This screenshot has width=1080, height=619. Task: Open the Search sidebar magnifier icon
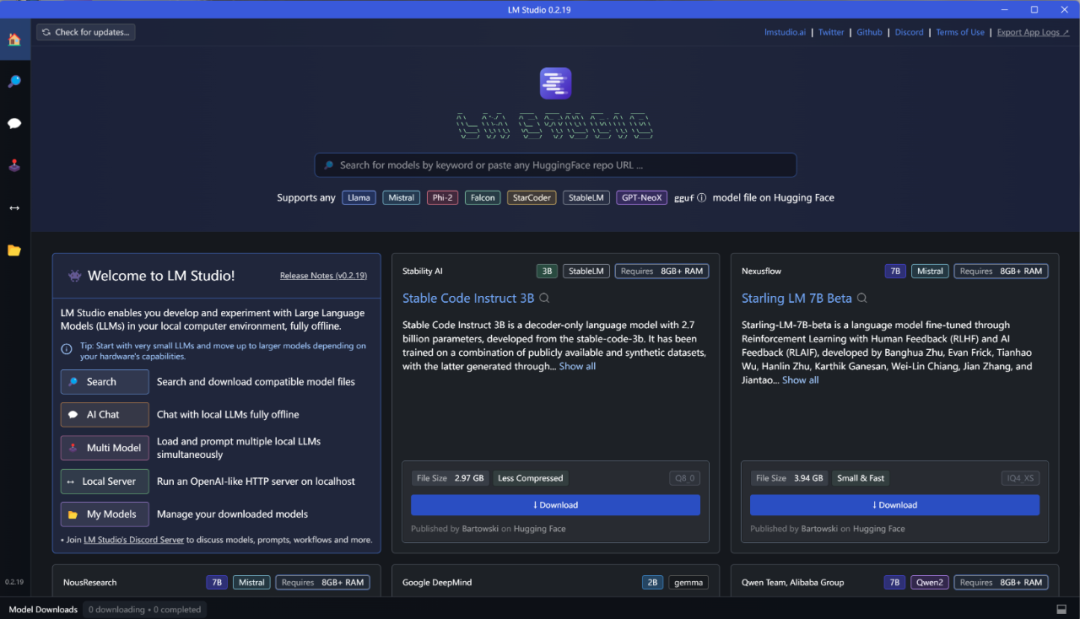[x=14, y=81]
